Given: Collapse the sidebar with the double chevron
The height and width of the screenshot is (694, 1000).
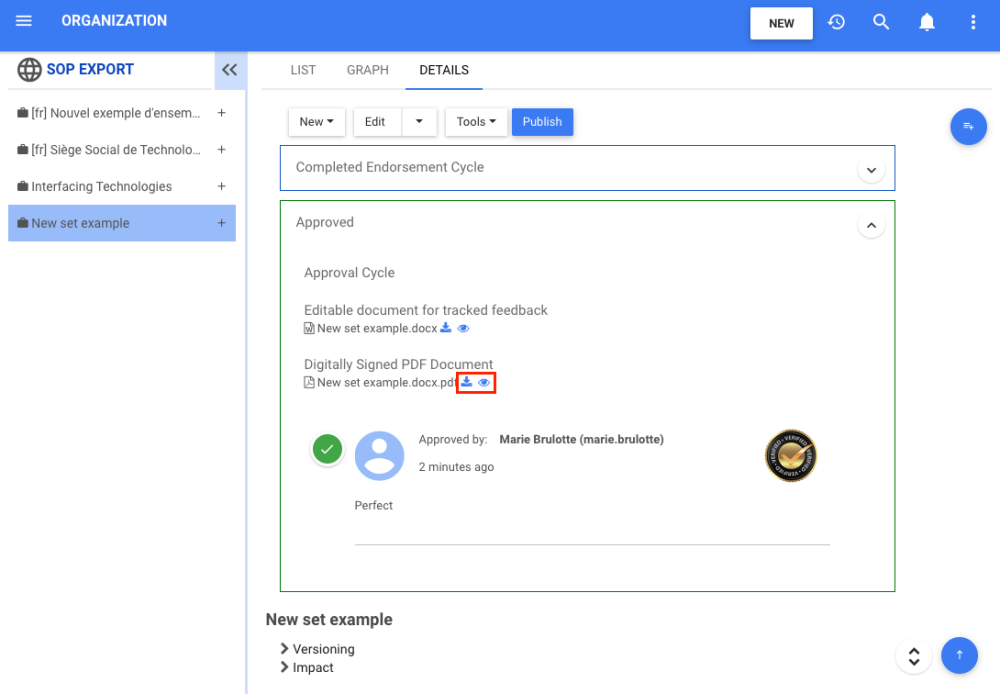Looking at the screenshot, I should tap(230, 70).
